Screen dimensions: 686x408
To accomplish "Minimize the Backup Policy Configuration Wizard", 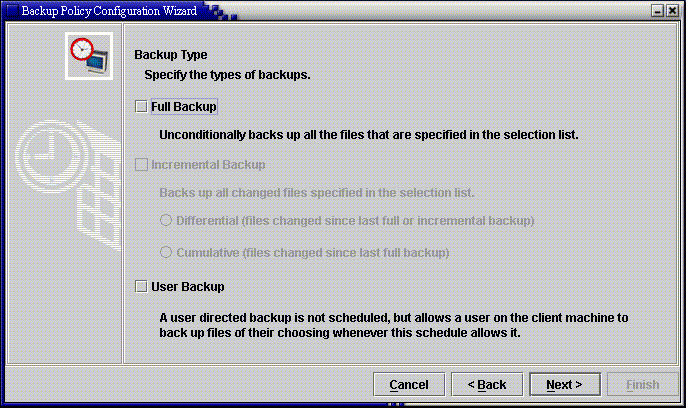I will point(658,10).
